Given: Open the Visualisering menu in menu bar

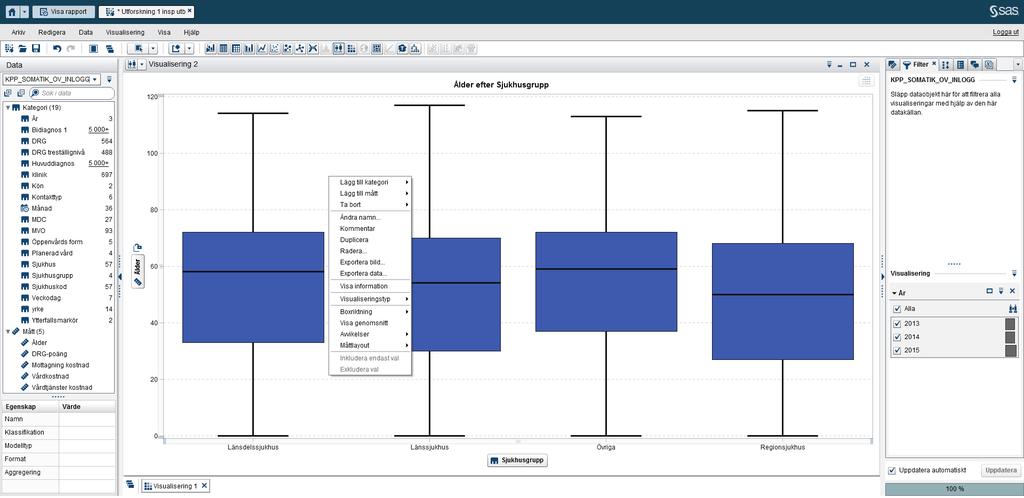Looking at the screenshot, I should 123,32.
